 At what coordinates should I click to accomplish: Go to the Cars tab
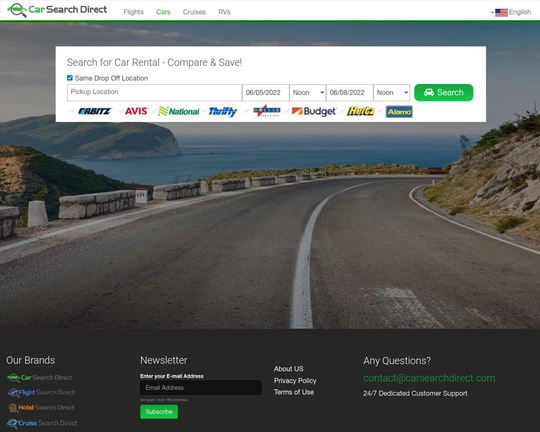(163, 12)
